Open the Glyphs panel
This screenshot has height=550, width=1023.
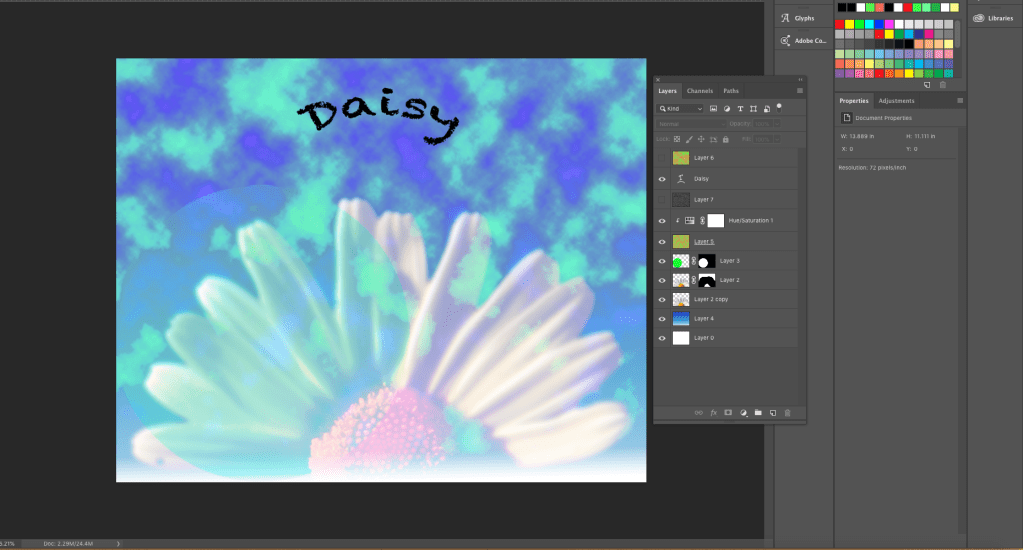point(803,17)
